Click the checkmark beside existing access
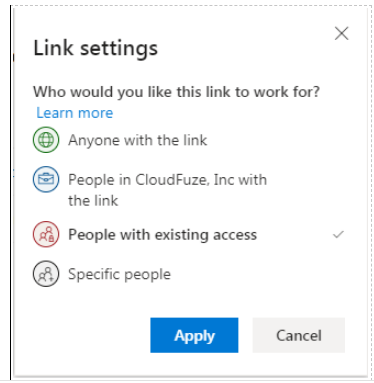 click(338, 235)
